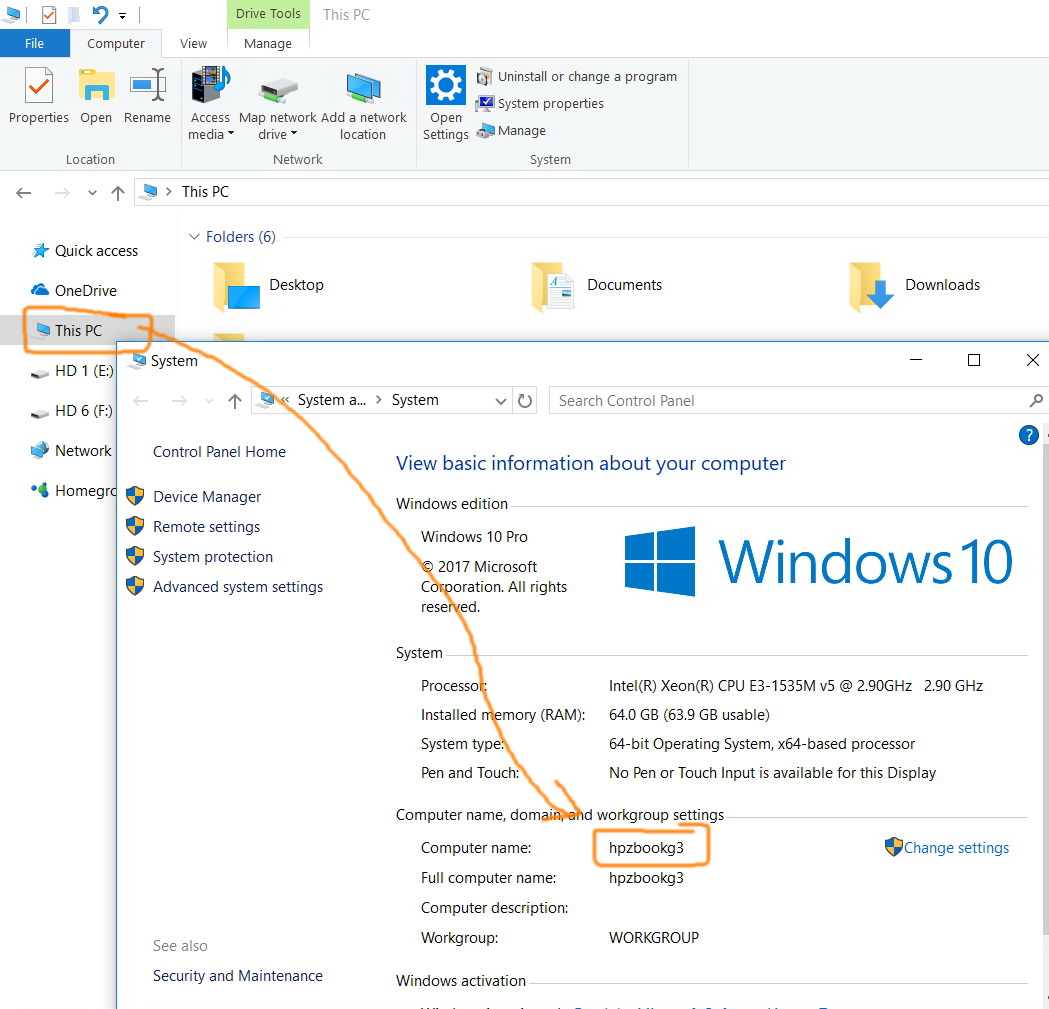Screen dimensions: 1049x1009
Task: Click the properties checkmark quick access icon
Action: (49, 14)
